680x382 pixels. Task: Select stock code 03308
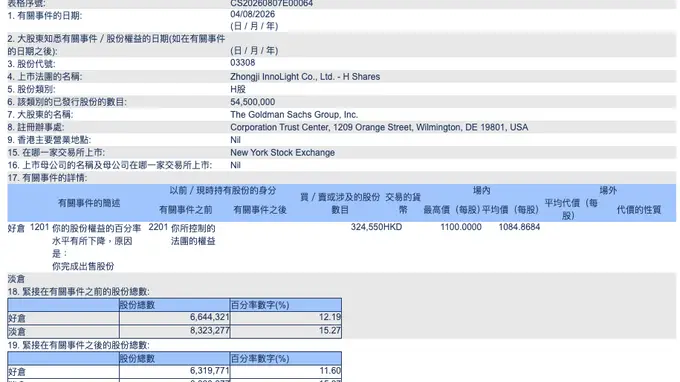pos(242,63)
